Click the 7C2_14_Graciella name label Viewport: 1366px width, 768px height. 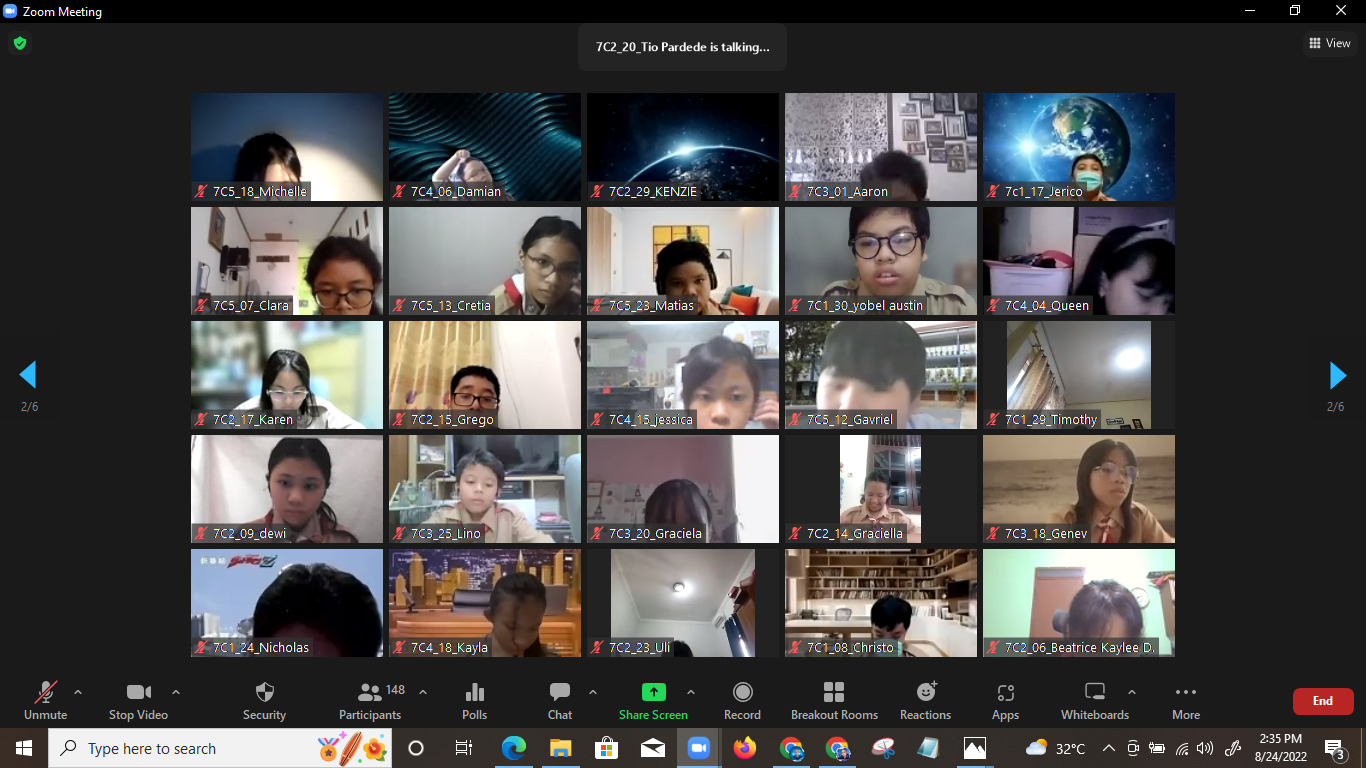855,533
